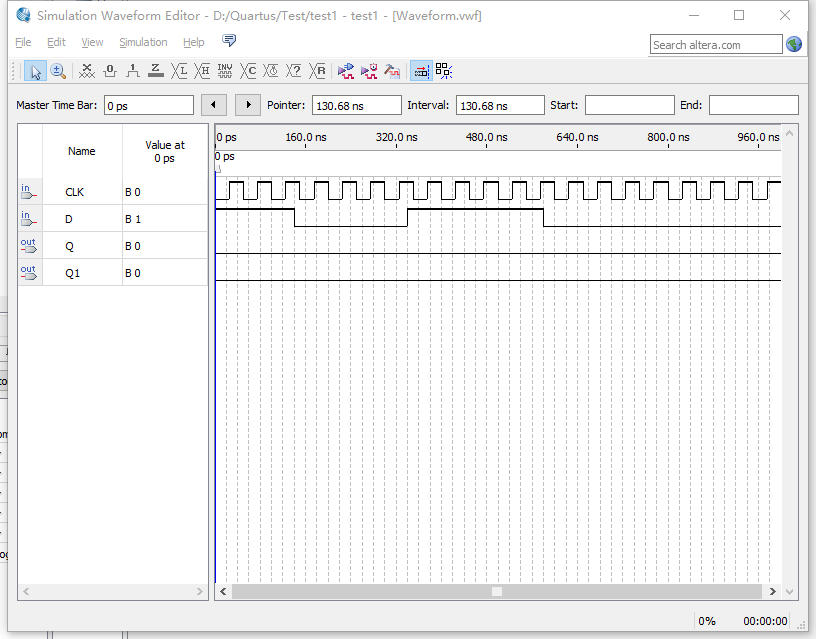Maximize the Simulation Waveform Editor window
Screen dimensions: 816x639
point(739,15)
